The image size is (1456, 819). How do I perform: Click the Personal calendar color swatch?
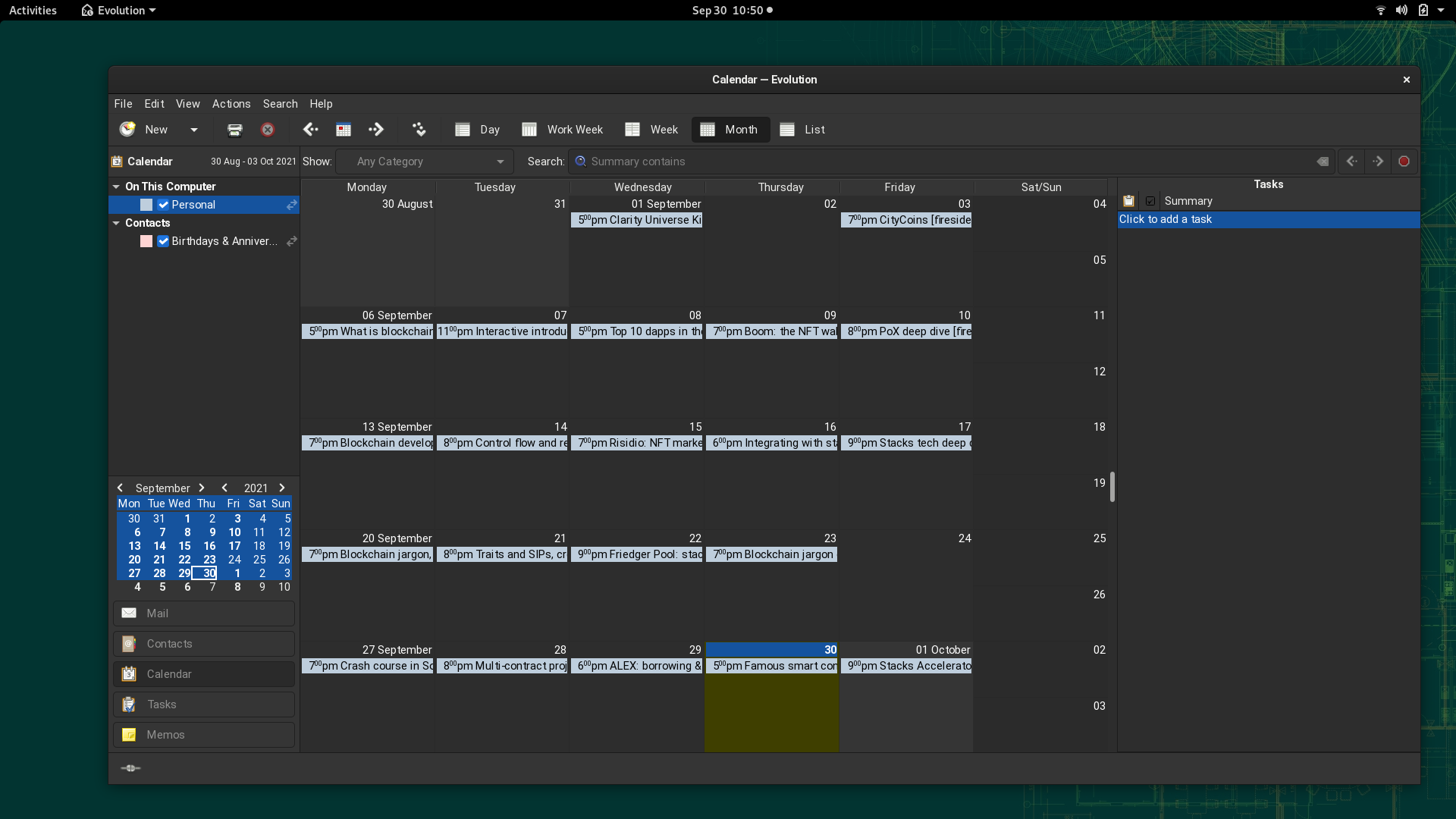(146, 205)
